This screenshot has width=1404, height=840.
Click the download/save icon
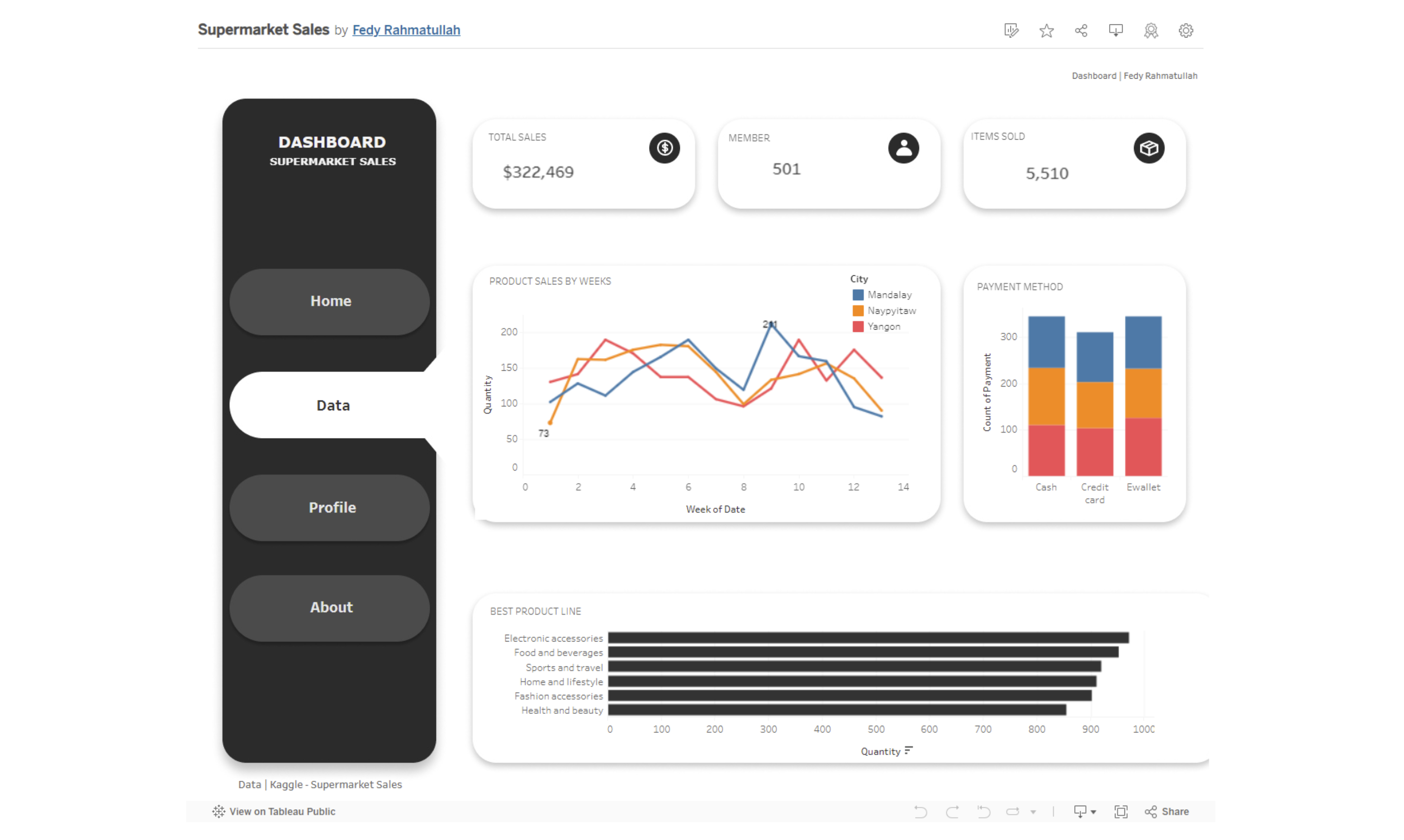click(x=1116, y=30)
